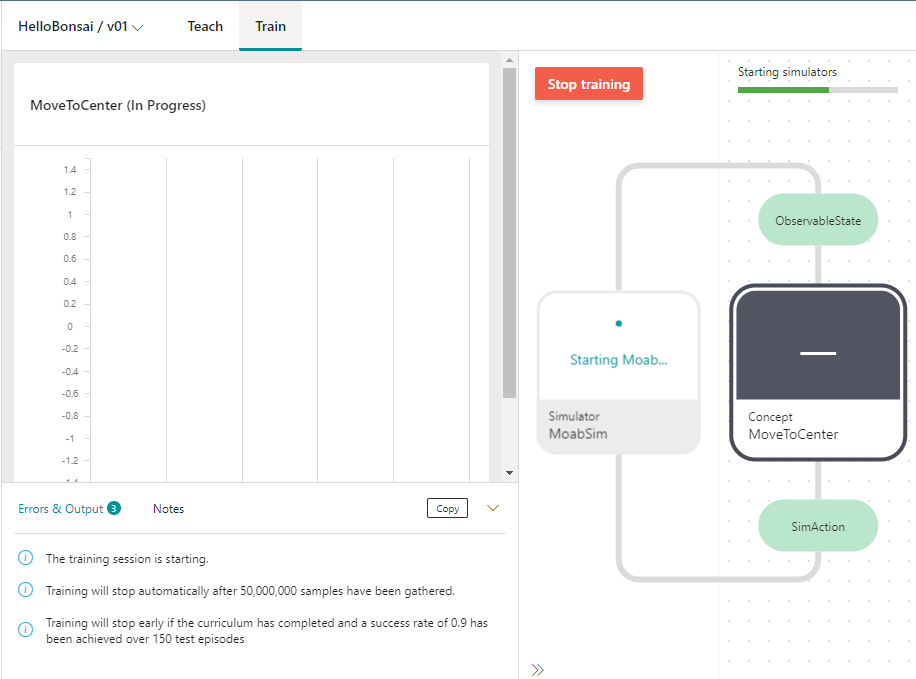Open the HelloBonsai / v01 version dropdown

click(x=81, y=27)
